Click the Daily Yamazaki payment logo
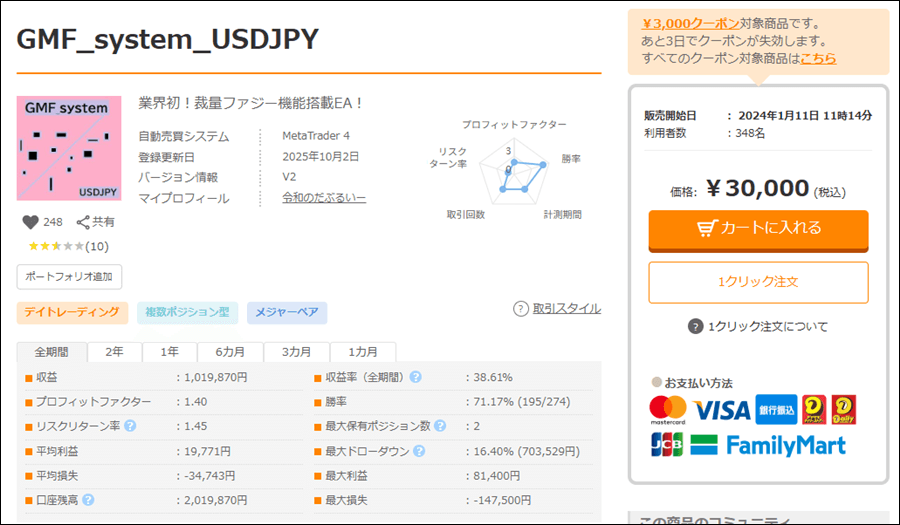The image size is (900, 525). [x=844, y=410]
